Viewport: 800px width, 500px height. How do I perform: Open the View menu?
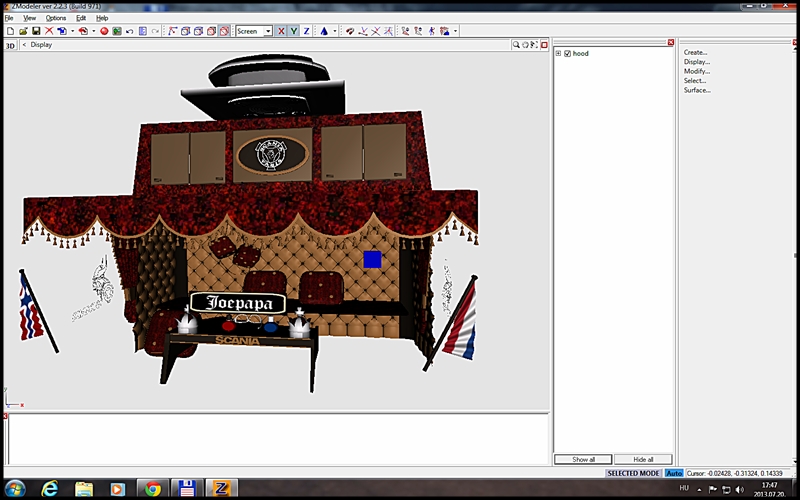29,18
